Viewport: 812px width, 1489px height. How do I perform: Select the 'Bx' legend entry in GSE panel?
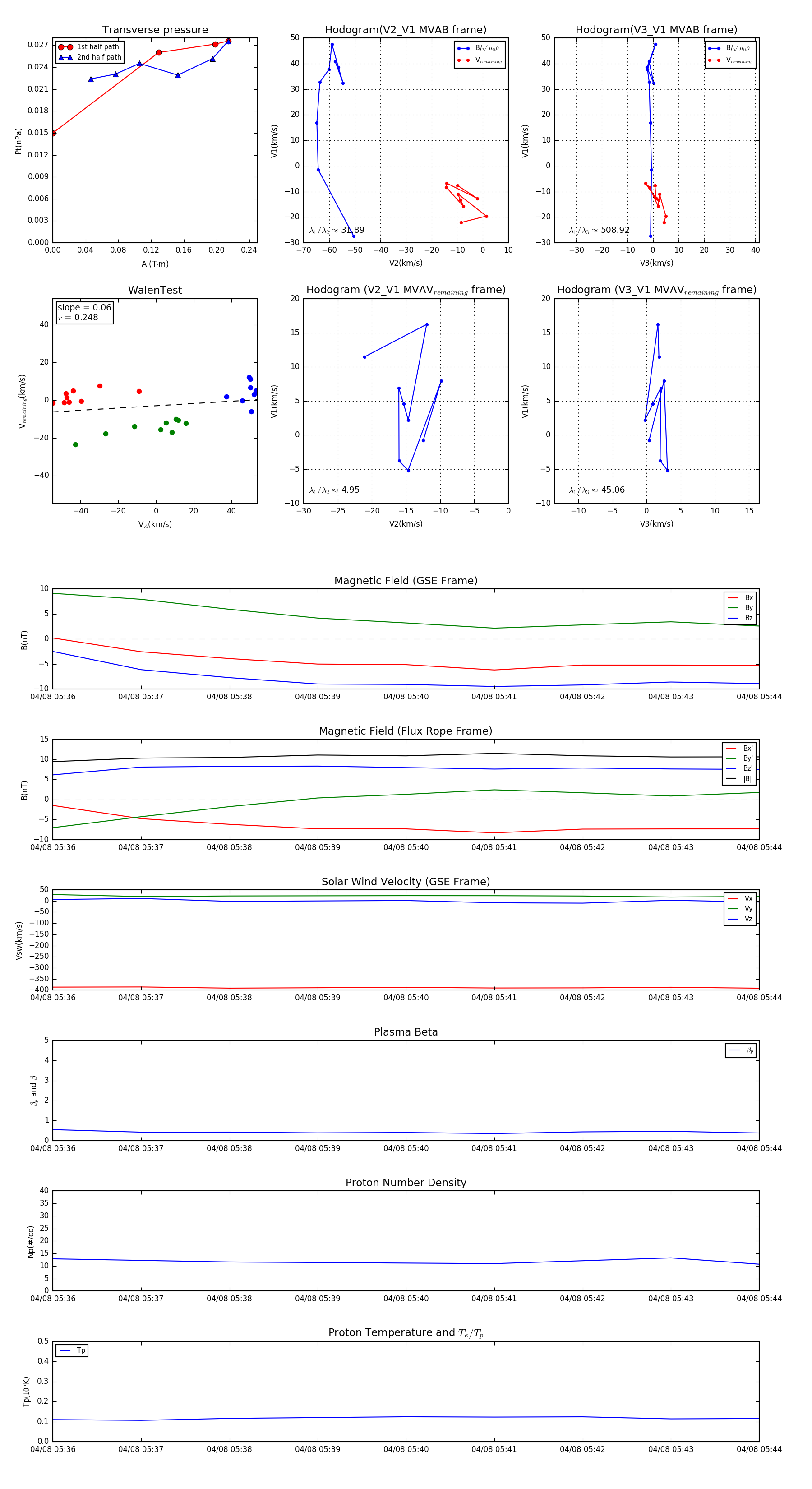(x=740, y=598)
